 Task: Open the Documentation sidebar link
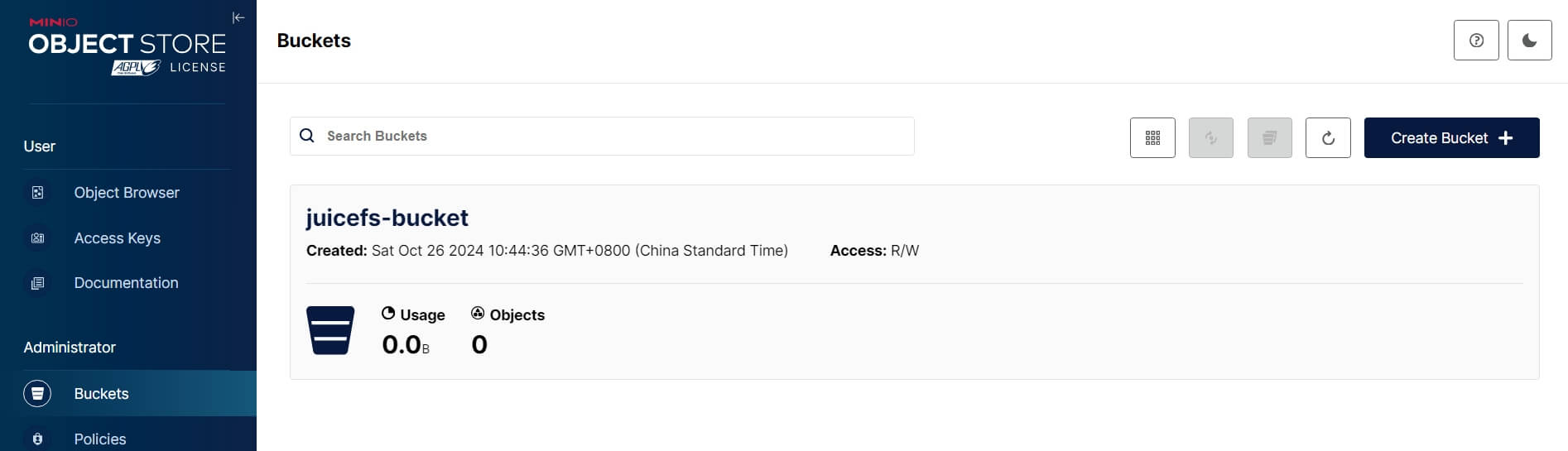(x=126, y=283)
